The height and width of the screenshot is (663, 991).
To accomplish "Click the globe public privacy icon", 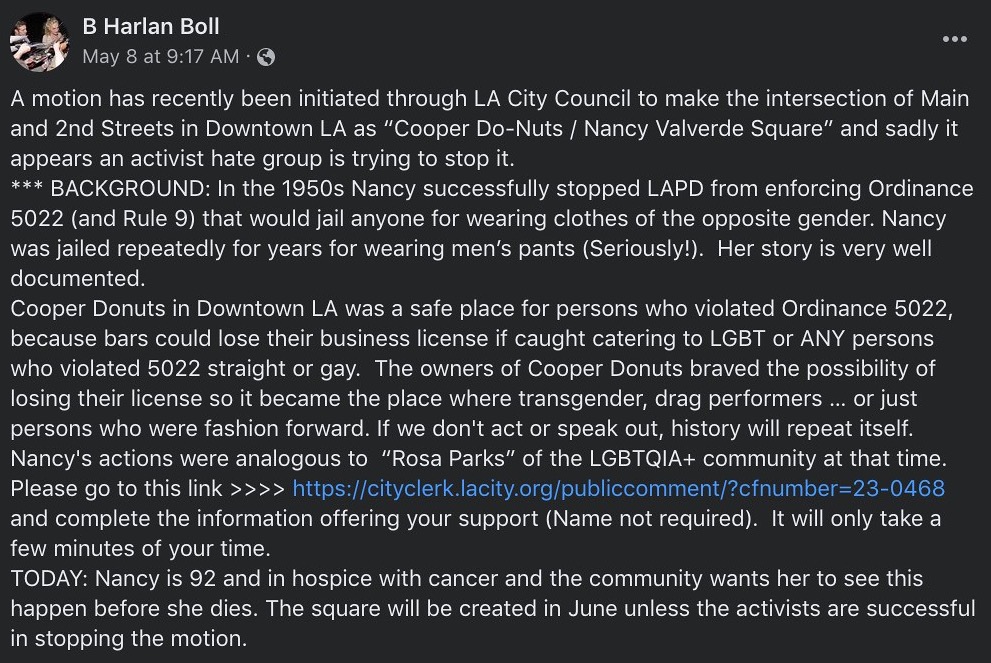I will (x=266, y=57).
